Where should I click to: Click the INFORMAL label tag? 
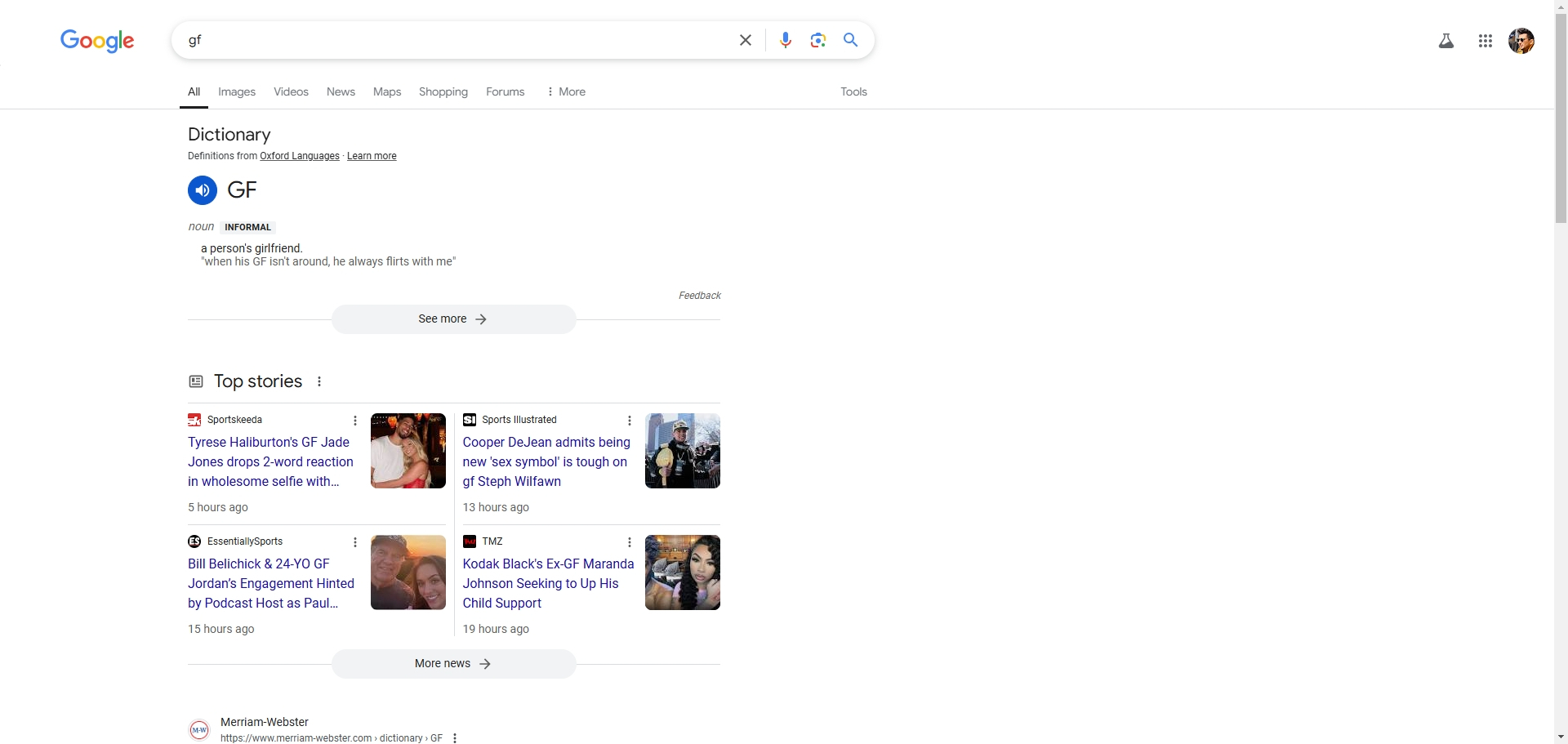pyautogui.click(x=248, y=227)
